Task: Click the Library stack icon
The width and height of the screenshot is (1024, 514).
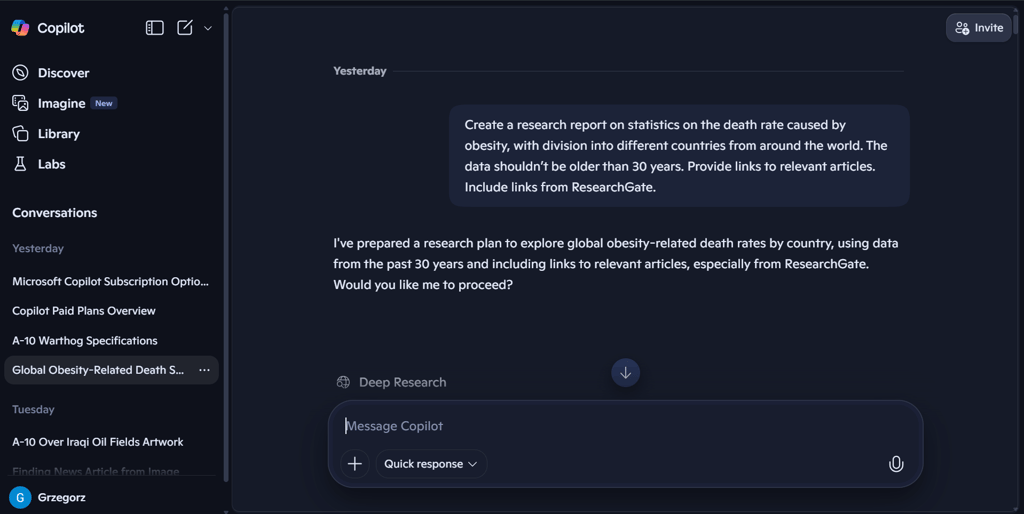Action: pos(20,133)
